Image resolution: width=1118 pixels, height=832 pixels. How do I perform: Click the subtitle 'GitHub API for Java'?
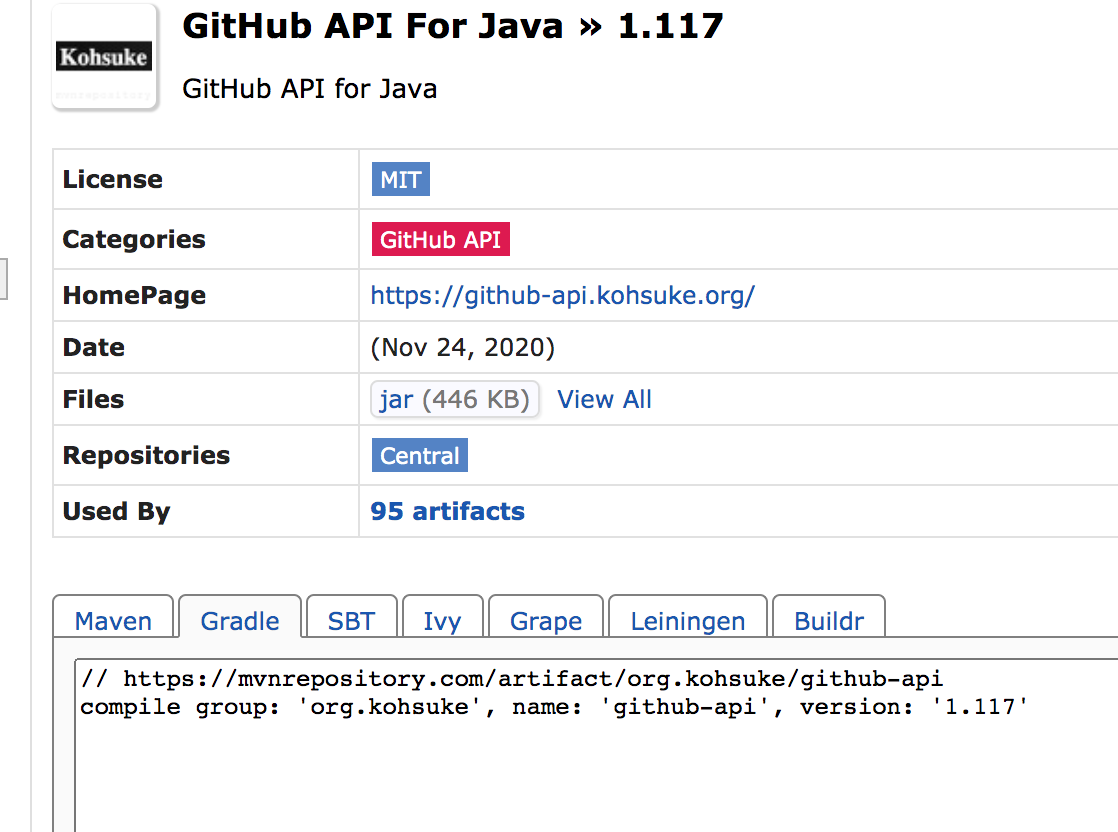[309, 89]
